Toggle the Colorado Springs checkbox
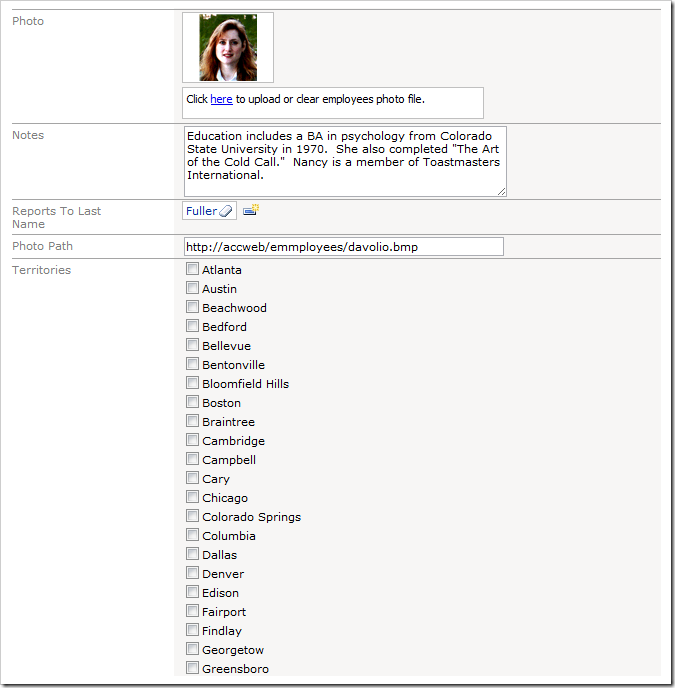The width and height of the screenshot is (675, 688). 192,516
